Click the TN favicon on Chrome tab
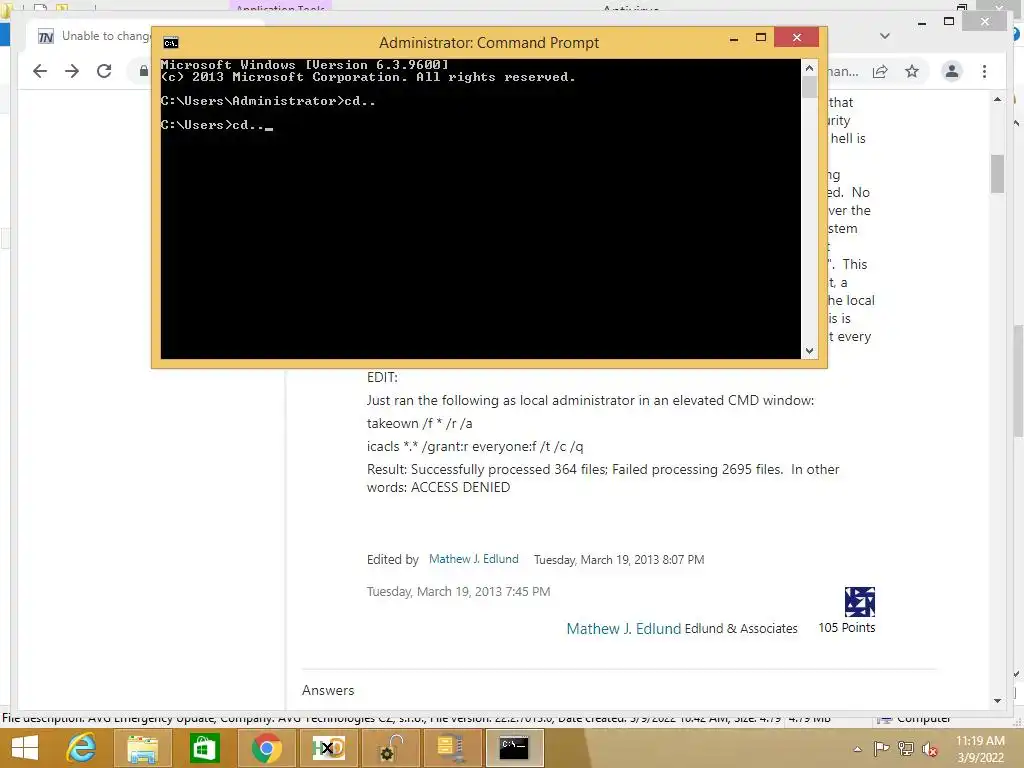This screenshot has height=768, width=1024. (46, 37)
